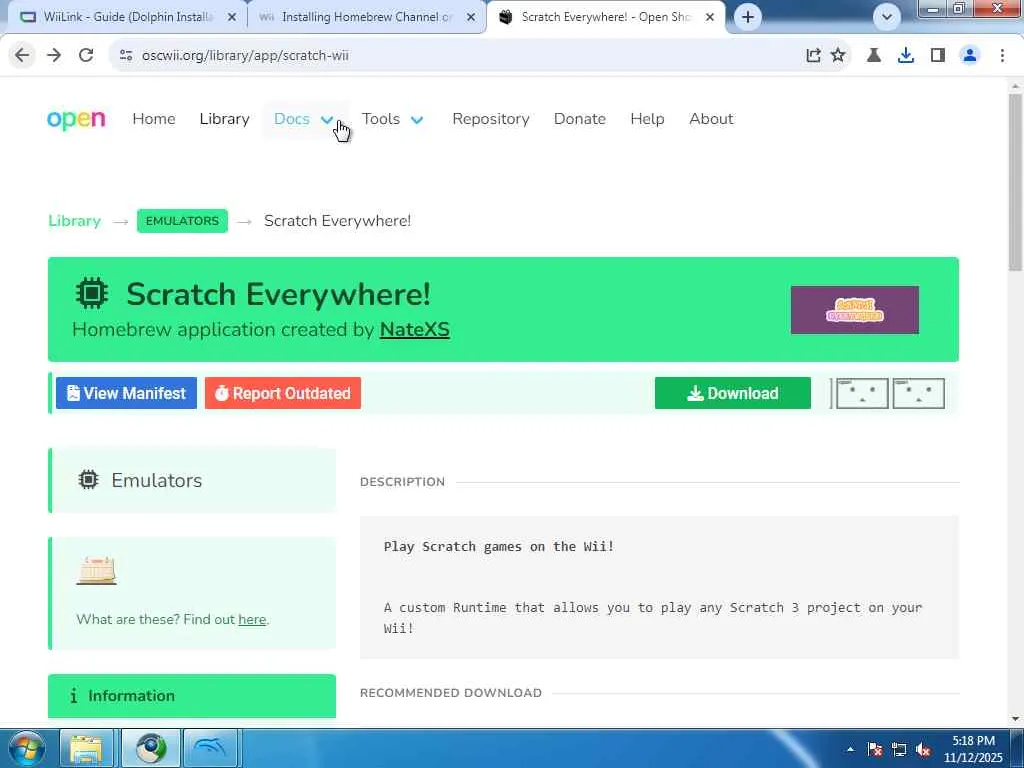Toggle the browser side panel icon
1024x768 pixels.
point(938,56)
